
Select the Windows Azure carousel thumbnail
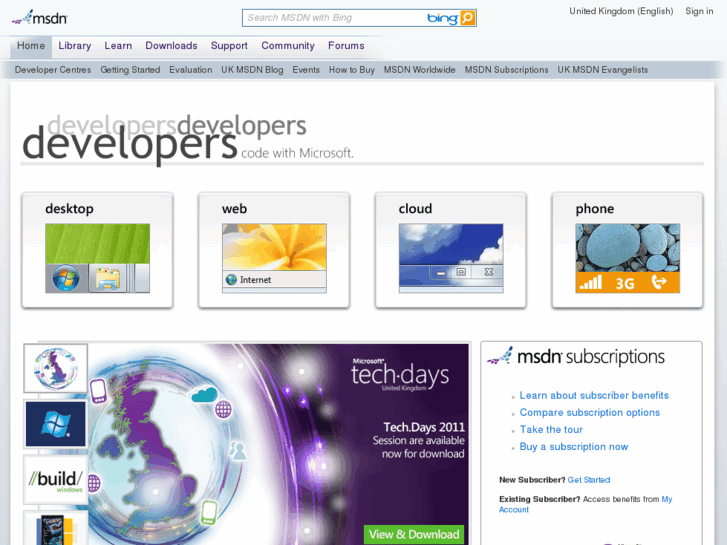point(56,424)
